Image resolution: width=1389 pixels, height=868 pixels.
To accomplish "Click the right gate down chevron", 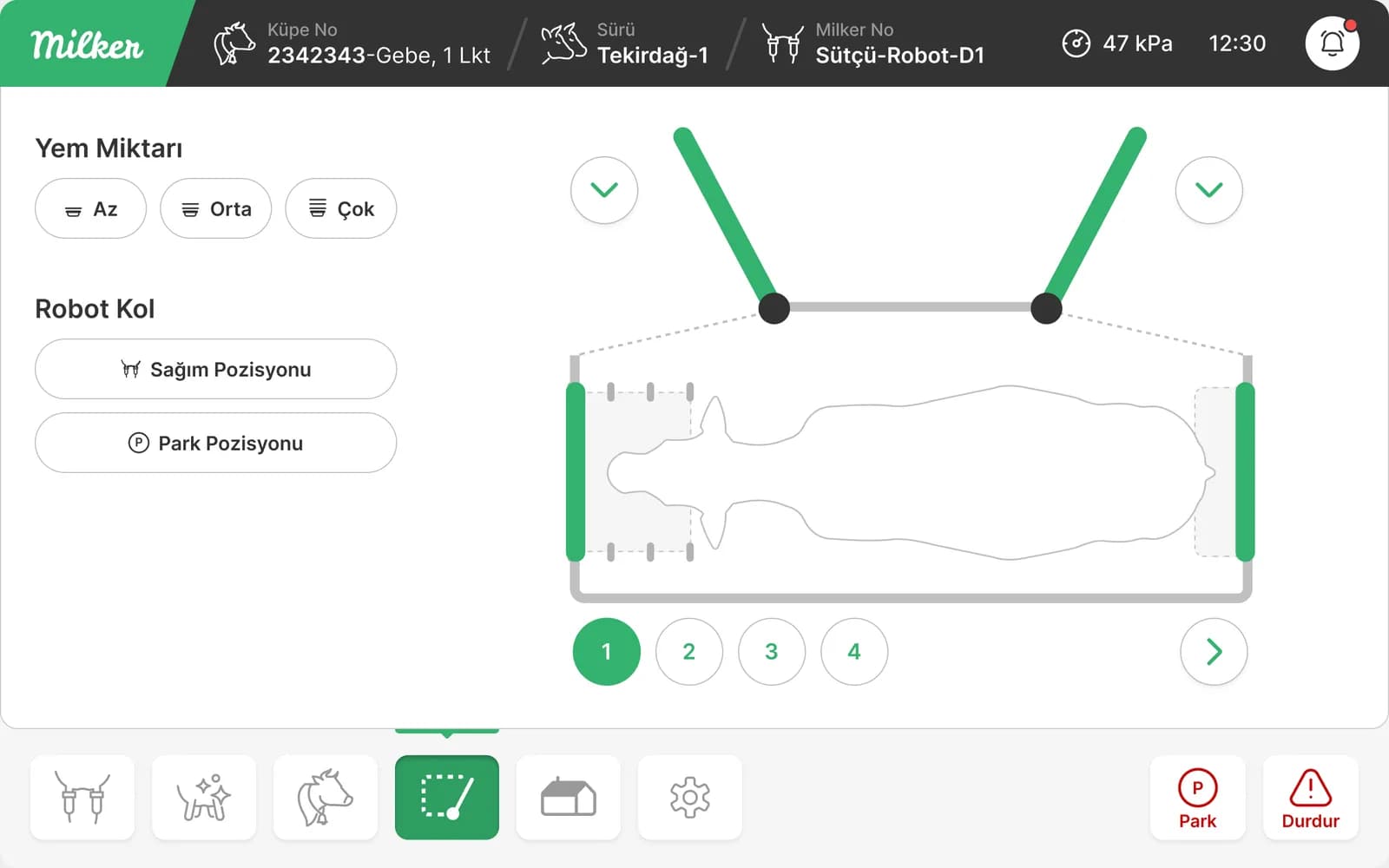I will (1209, 190).
